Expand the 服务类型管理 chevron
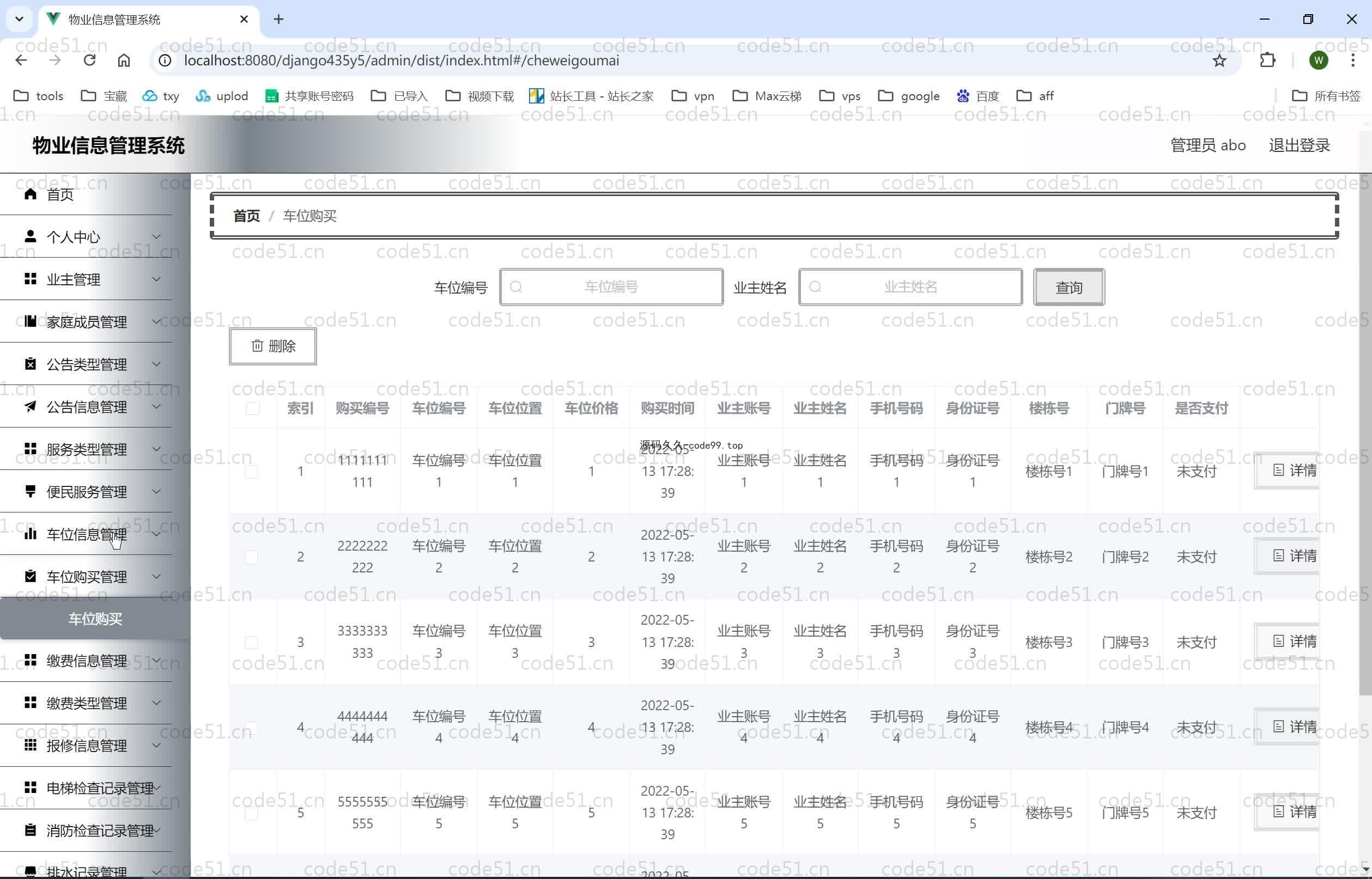This screenshot has width=1372, height=879. click(156, 449)
